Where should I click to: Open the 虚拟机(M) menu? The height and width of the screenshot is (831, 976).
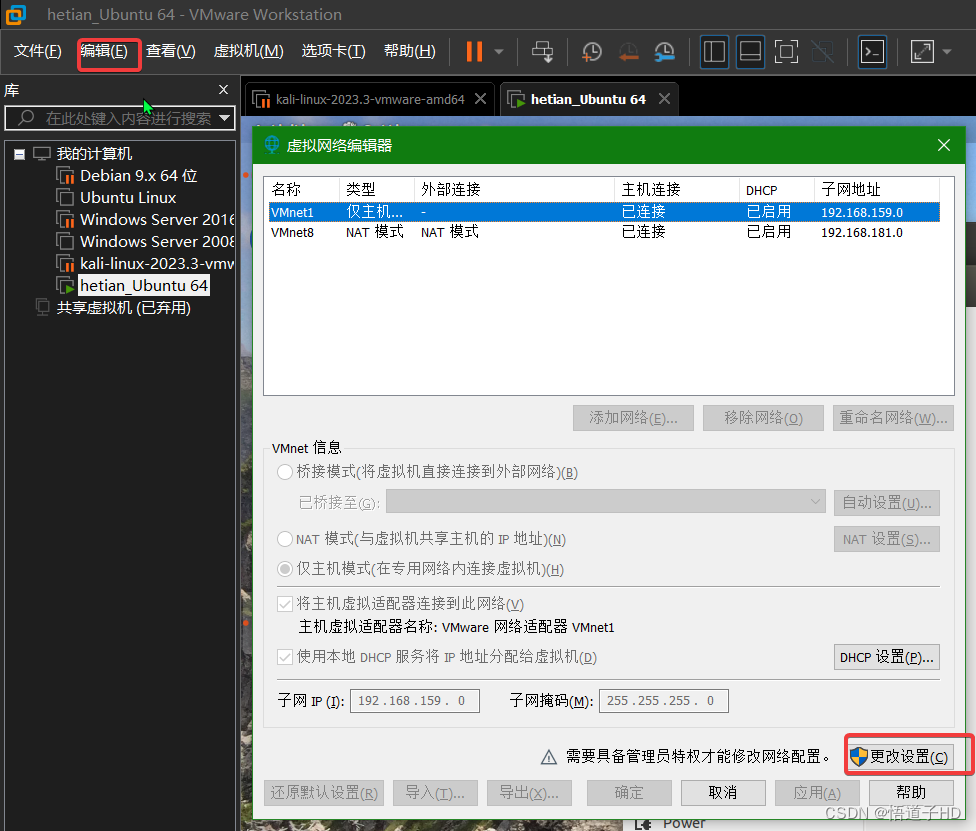(x=248, y=50)
